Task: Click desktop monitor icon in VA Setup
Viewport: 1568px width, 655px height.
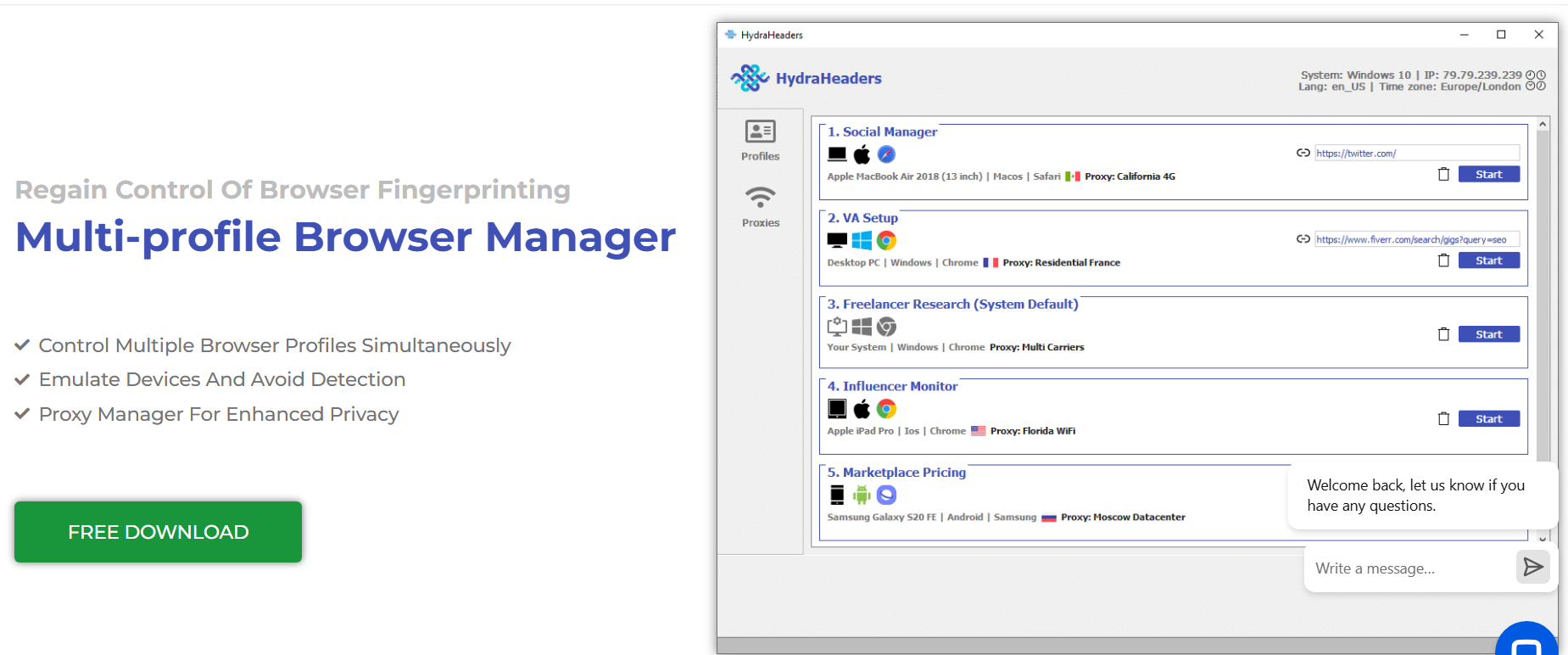Action: pyautogui.click(x=837, y=241)
